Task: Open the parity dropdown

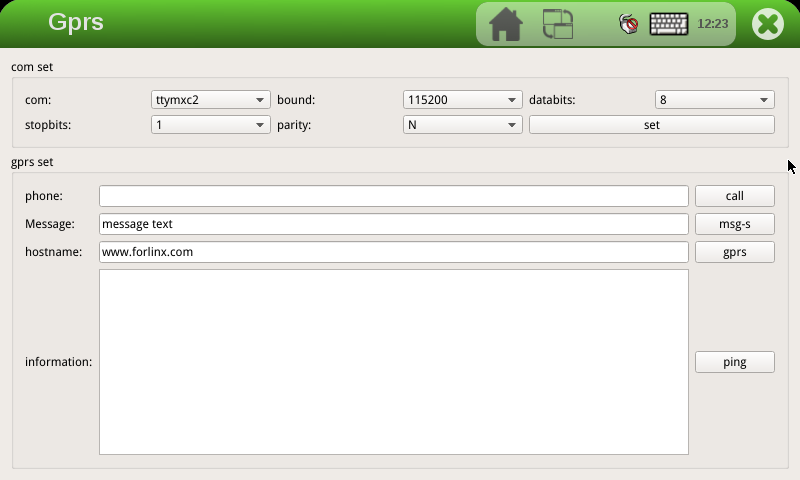Action: click(463, 125)
